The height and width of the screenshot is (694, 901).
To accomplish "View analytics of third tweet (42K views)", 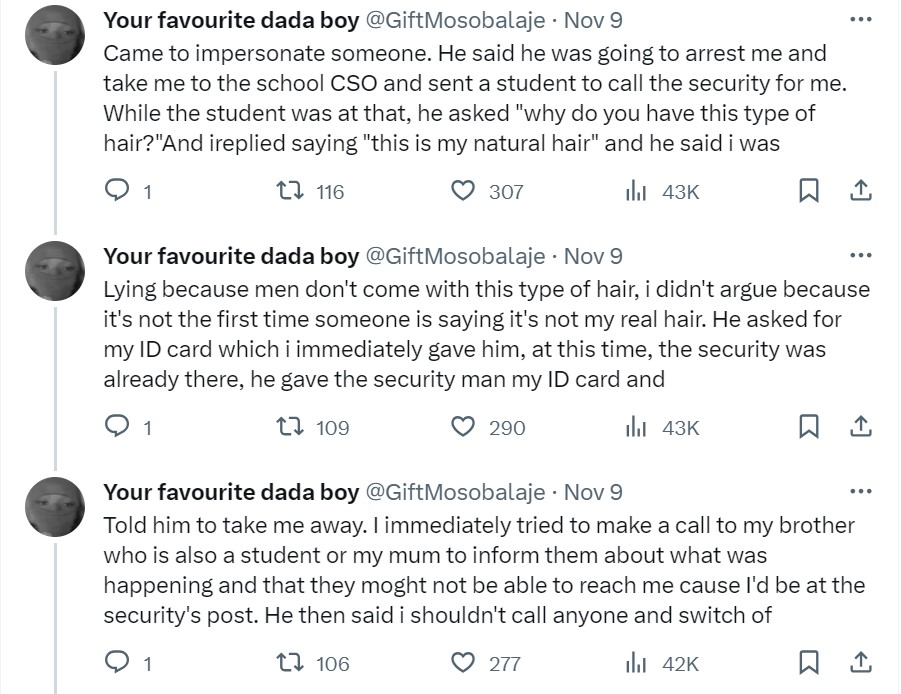I will (x=637, y=663).
